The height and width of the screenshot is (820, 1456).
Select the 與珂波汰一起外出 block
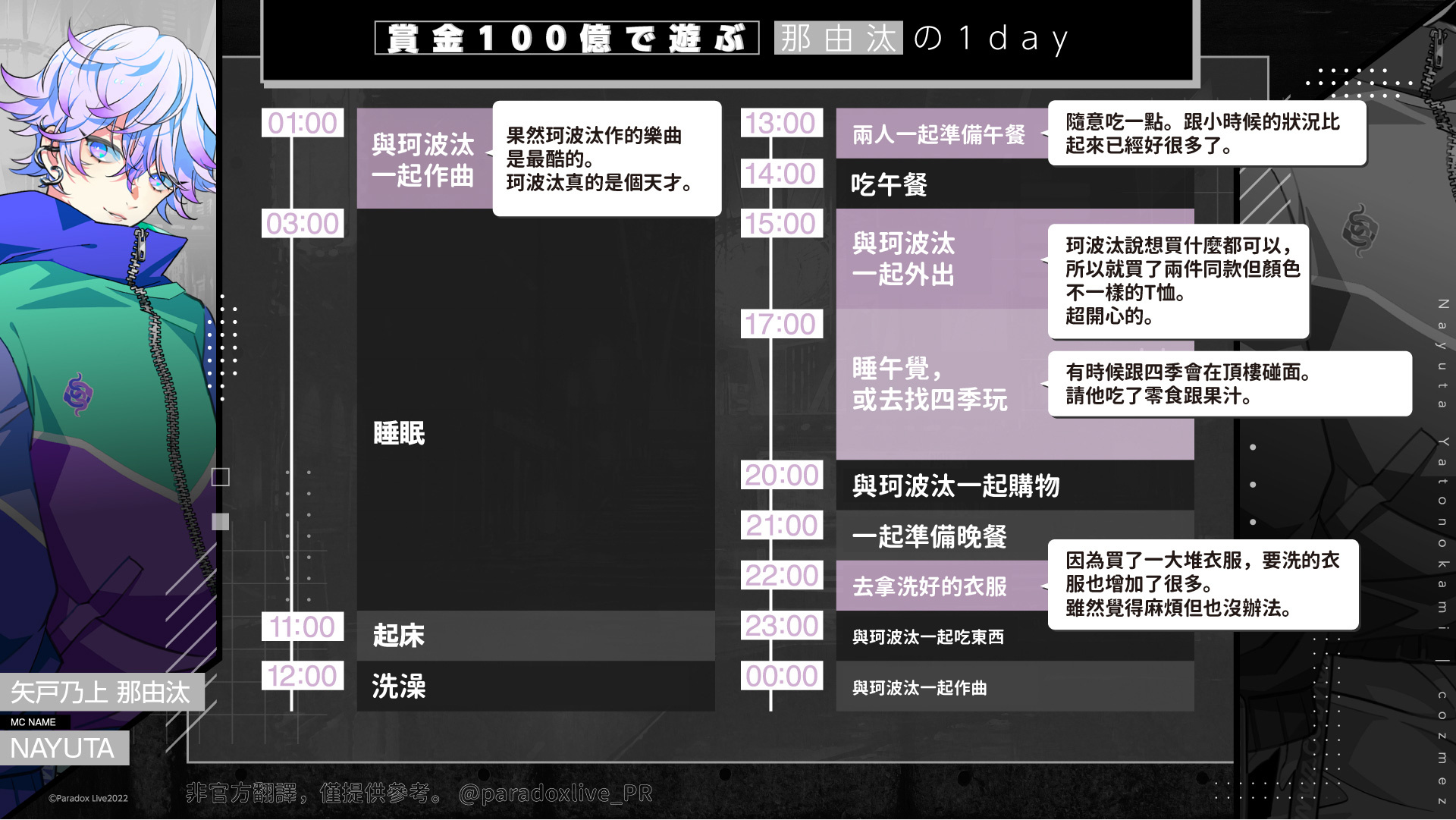[941, 259]
